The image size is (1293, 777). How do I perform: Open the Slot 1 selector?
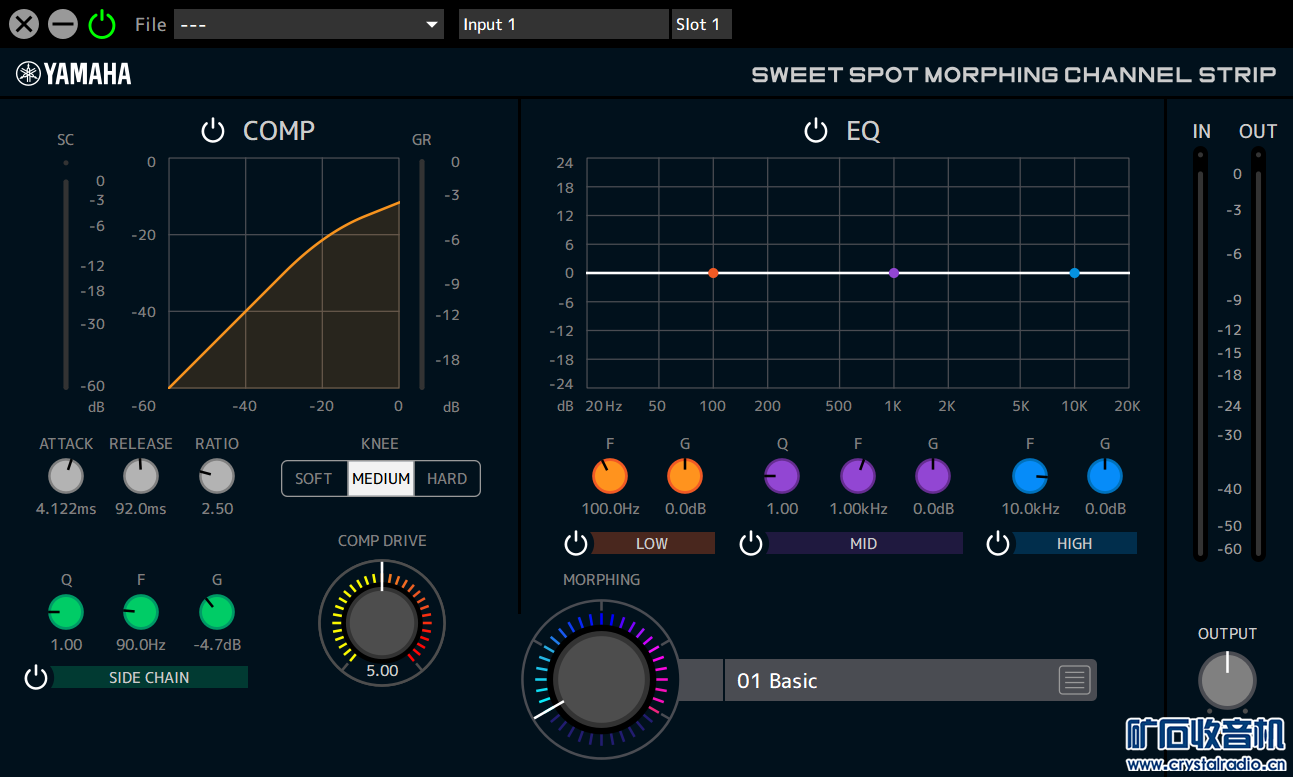701,24
